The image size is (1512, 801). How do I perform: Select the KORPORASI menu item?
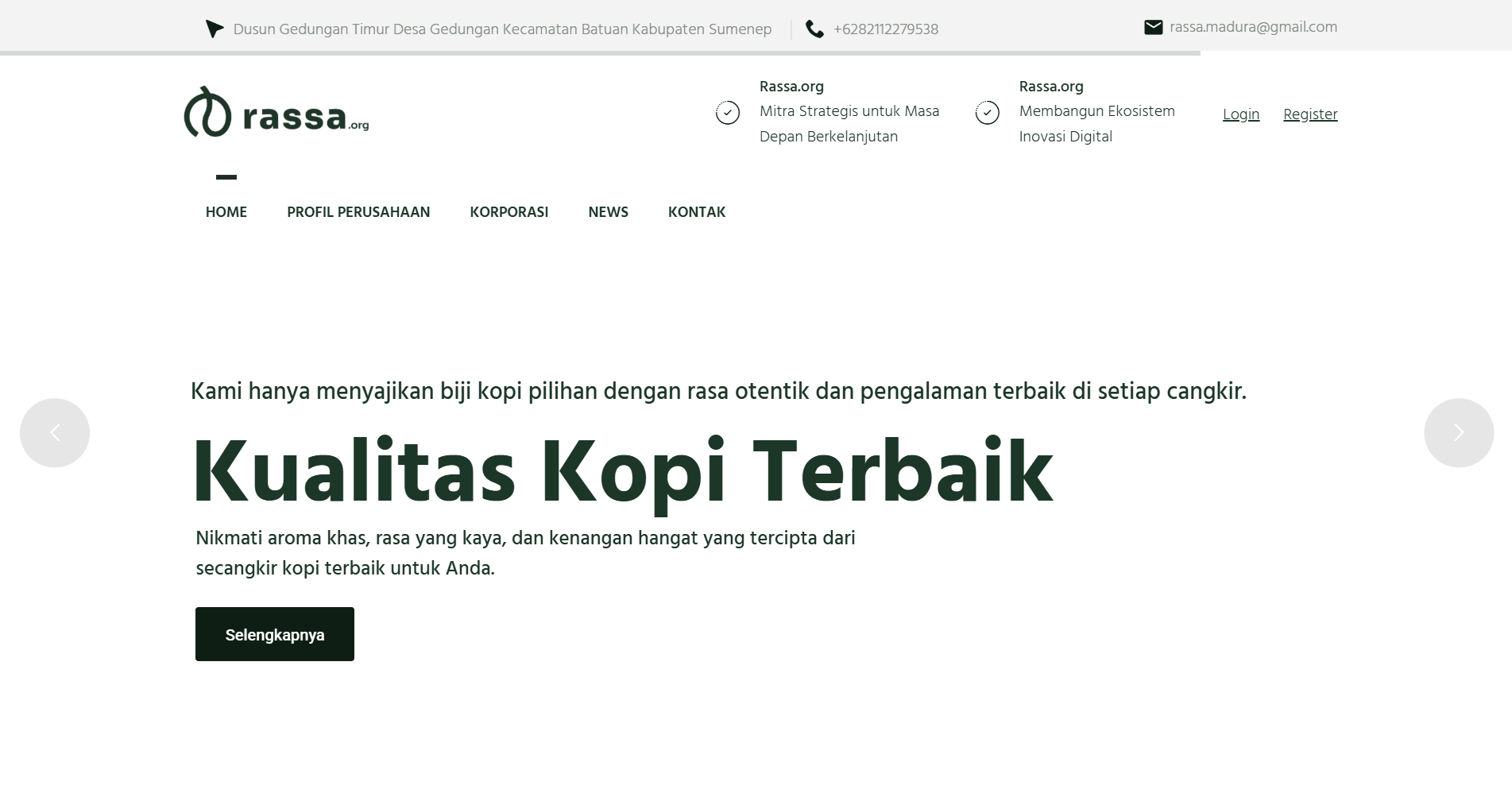pos(509,212)
